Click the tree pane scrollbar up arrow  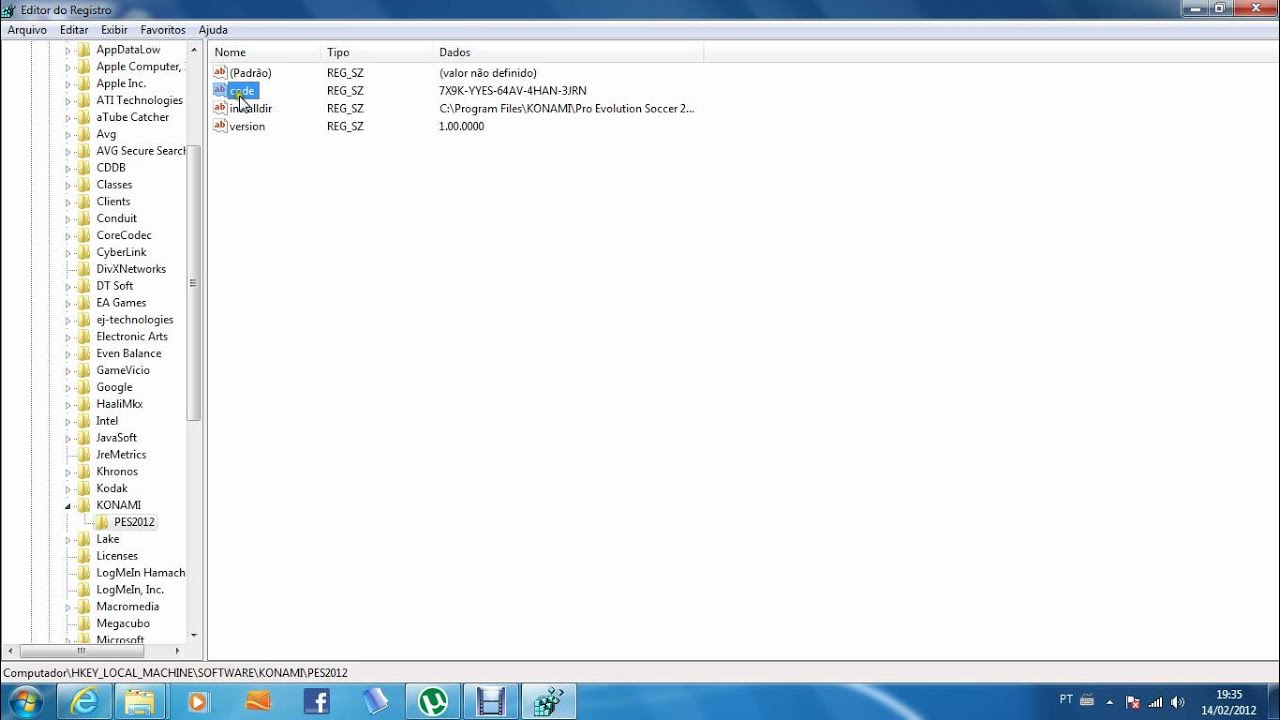(x=194, y=50)
